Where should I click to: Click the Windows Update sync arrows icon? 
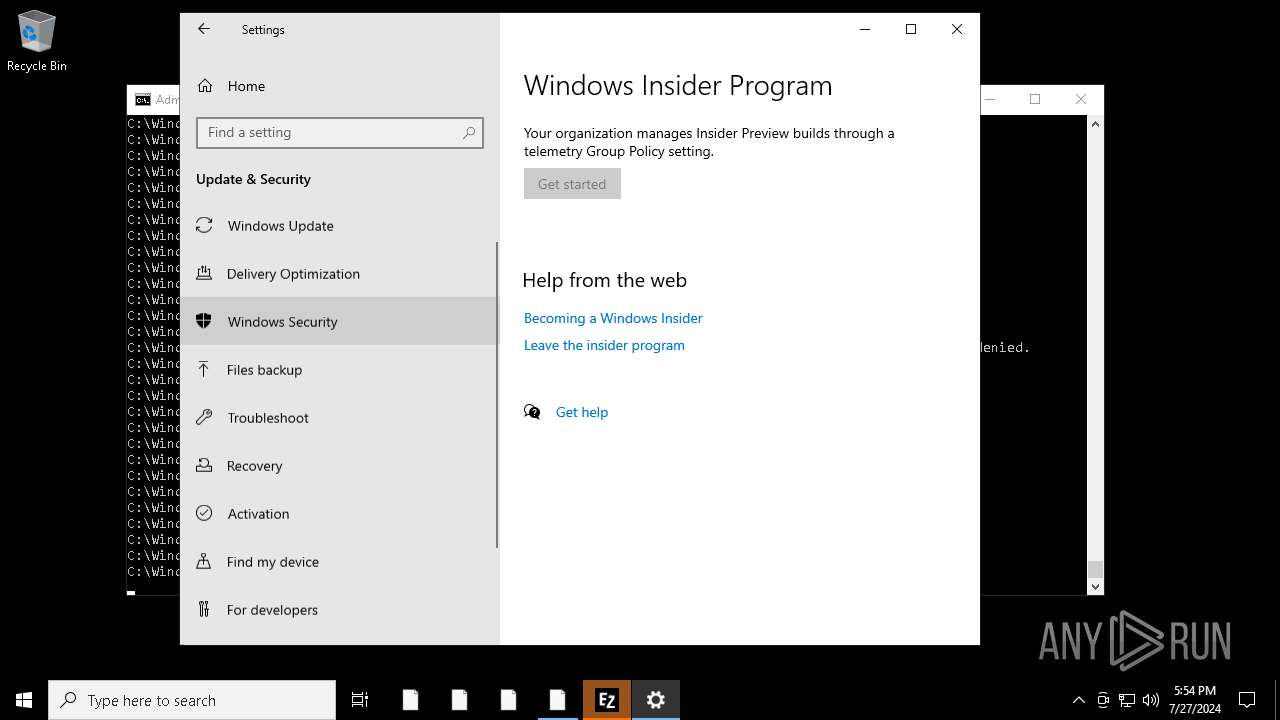coord(204,225)
